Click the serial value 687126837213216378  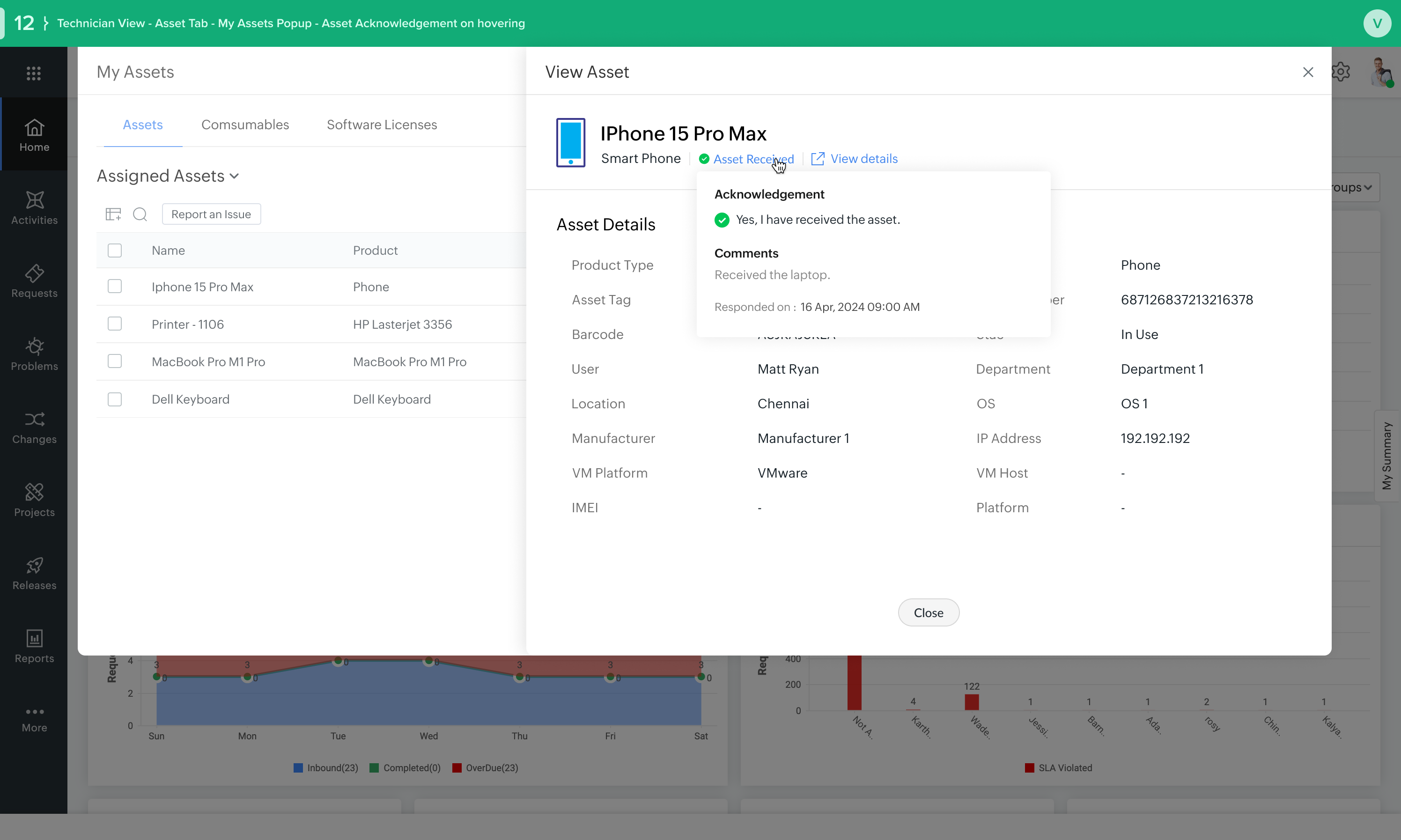coord(1187,300)
